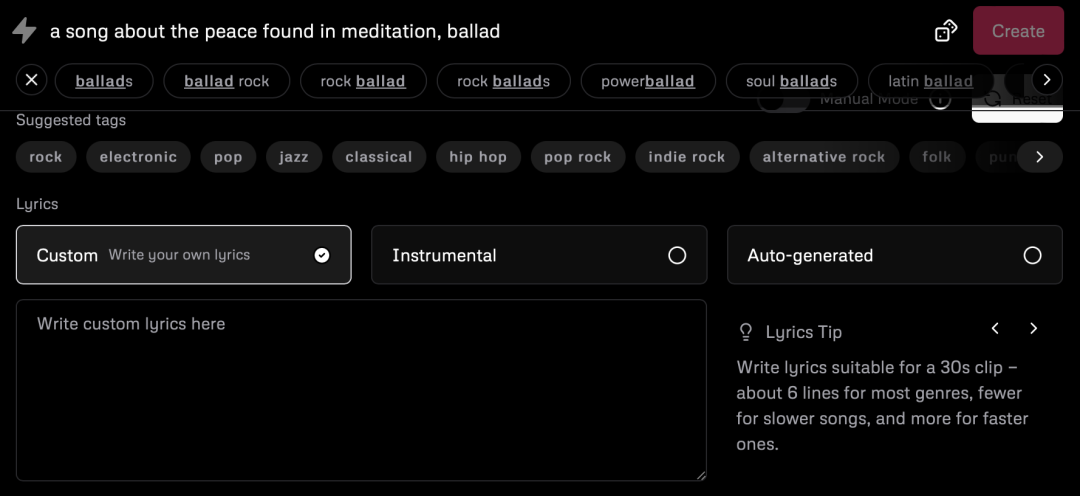Dismiss the ballad suggestions with the X
1080x496 pixels.
coord(32,81)
